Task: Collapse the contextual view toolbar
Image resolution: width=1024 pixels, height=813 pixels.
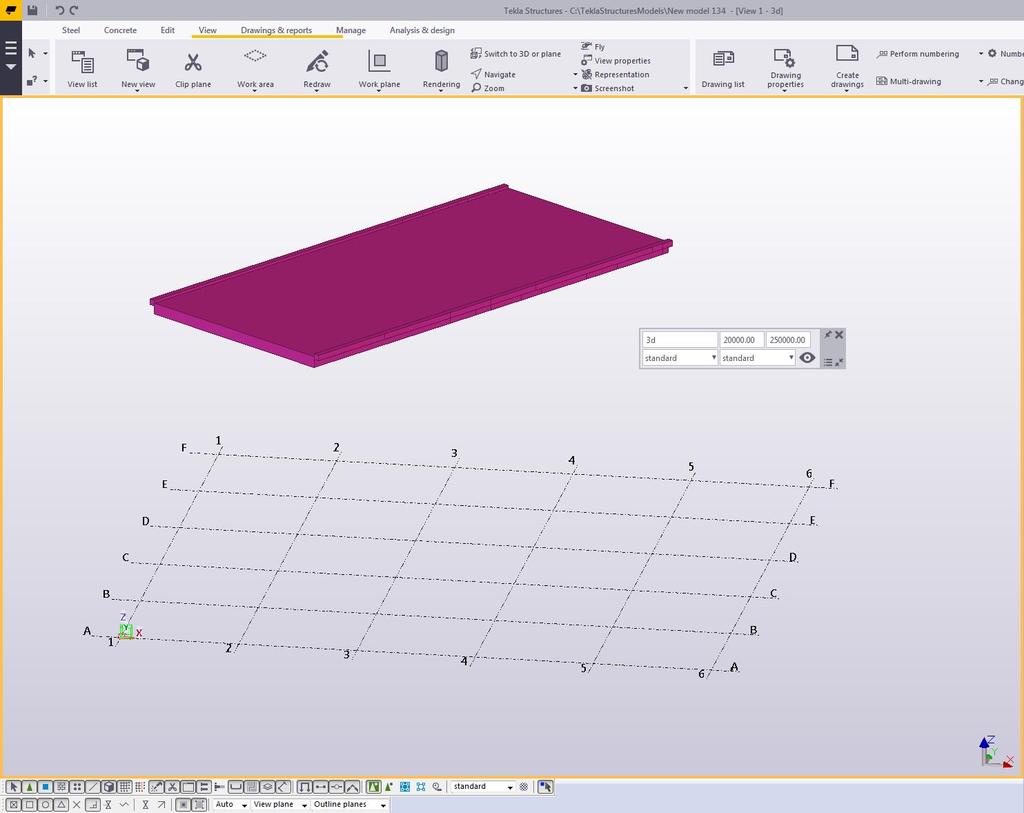Action: point(839,362)
